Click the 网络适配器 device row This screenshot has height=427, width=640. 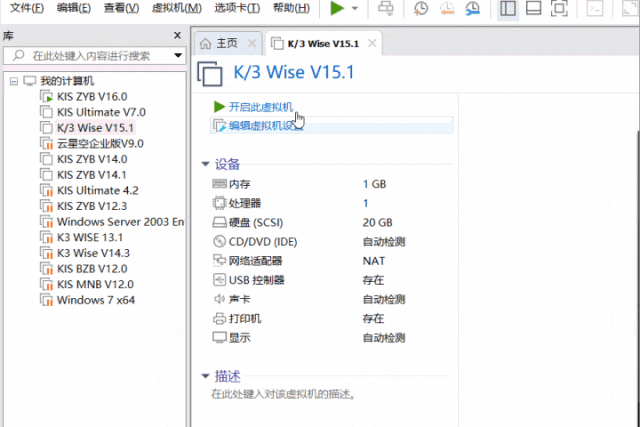(331, 261)
